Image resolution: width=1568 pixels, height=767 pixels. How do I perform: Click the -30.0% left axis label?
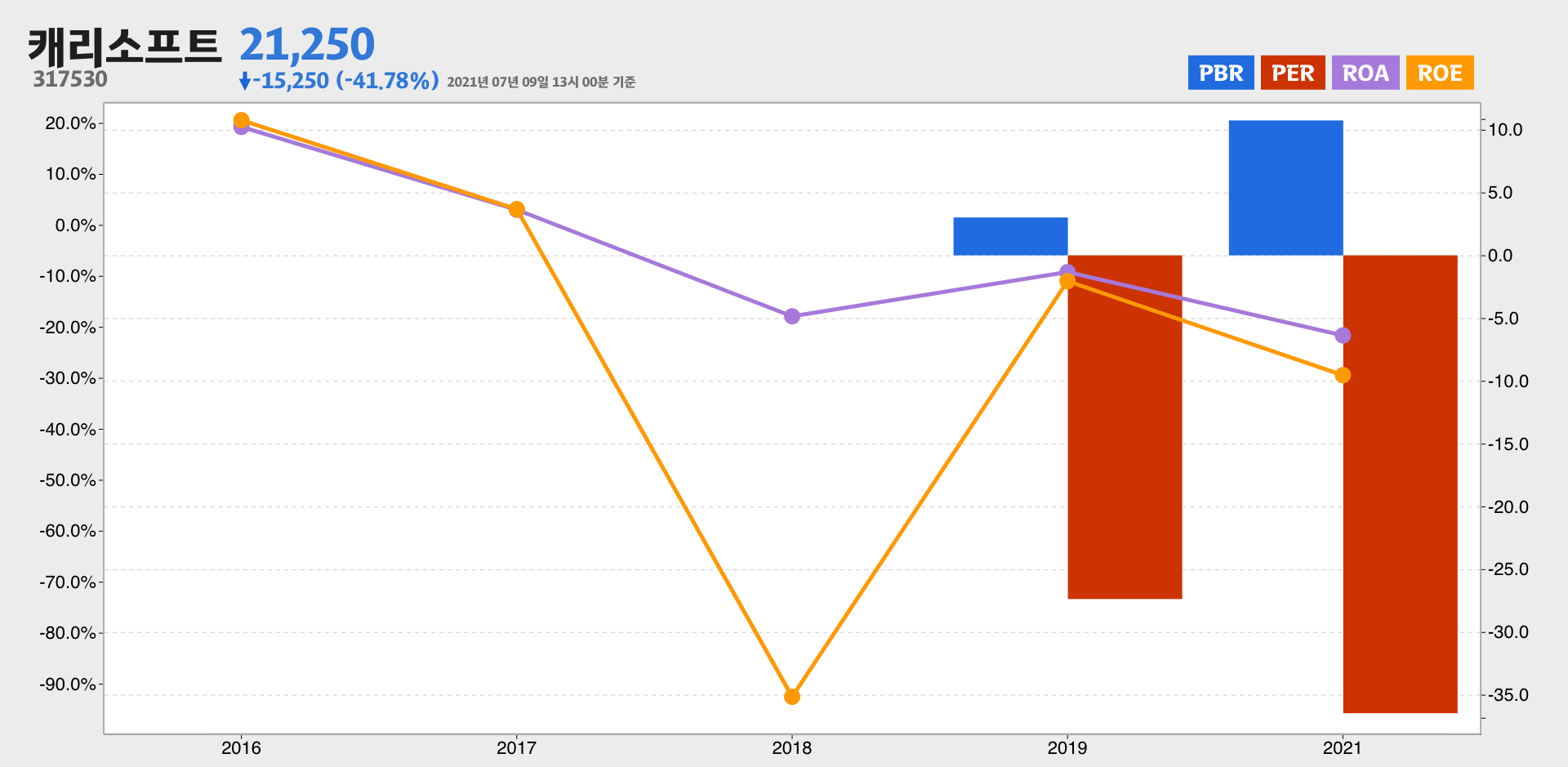(x=68, y=378)
